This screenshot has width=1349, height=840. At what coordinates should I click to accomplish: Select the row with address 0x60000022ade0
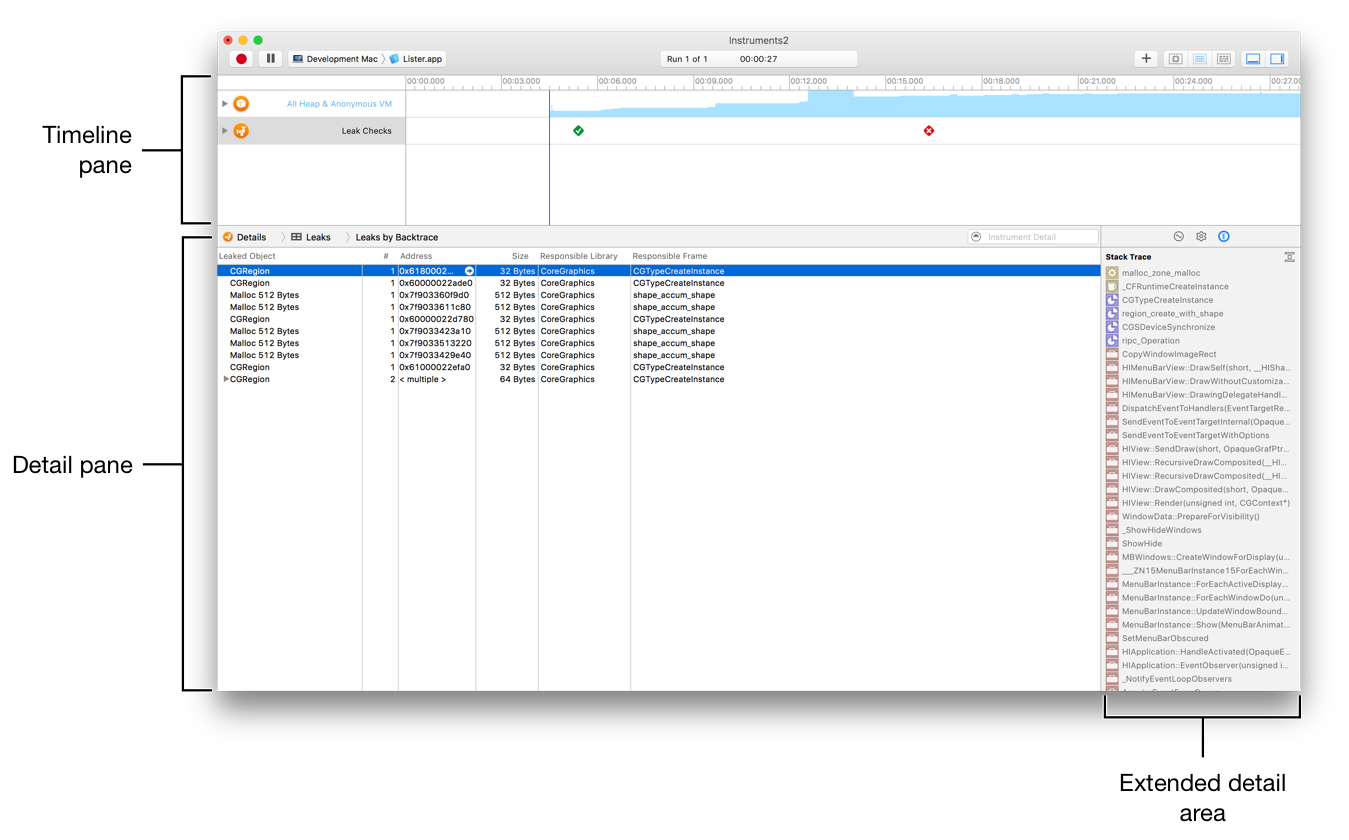[x=659, y=283]
